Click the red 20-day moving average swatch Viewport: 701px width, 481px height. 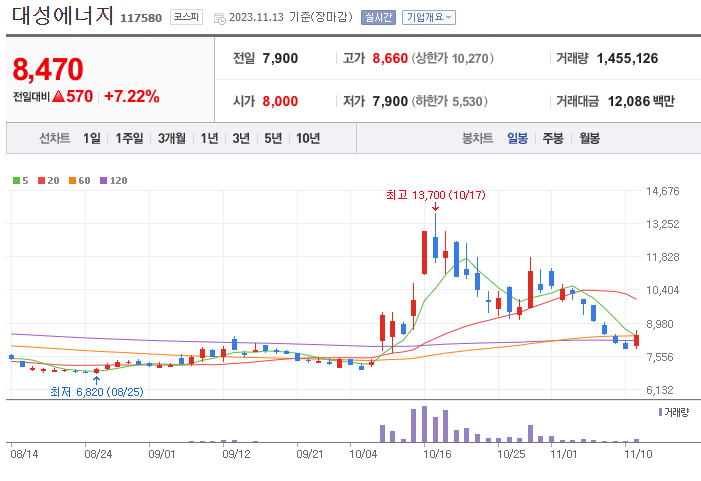pos(42,181)
